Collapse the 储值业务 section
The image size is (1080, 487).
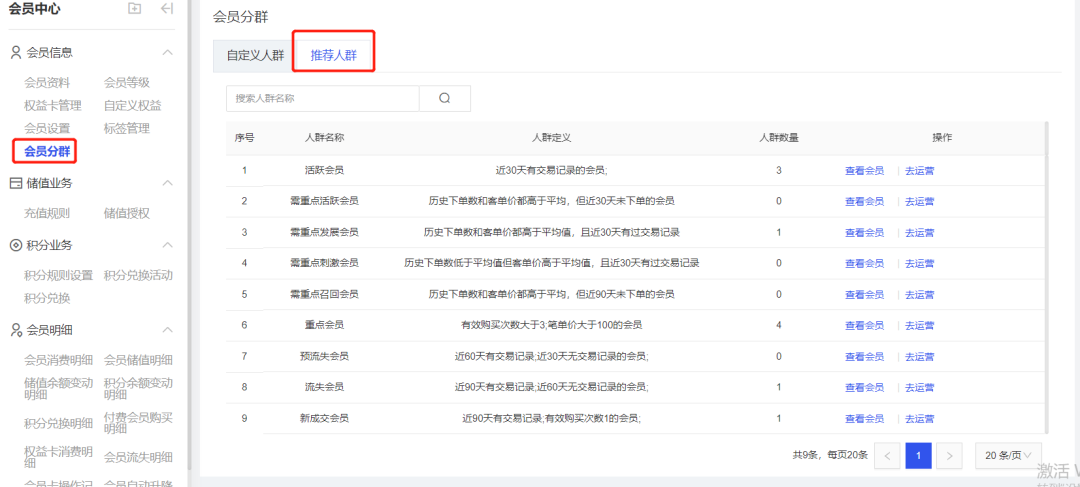point(167,183)
